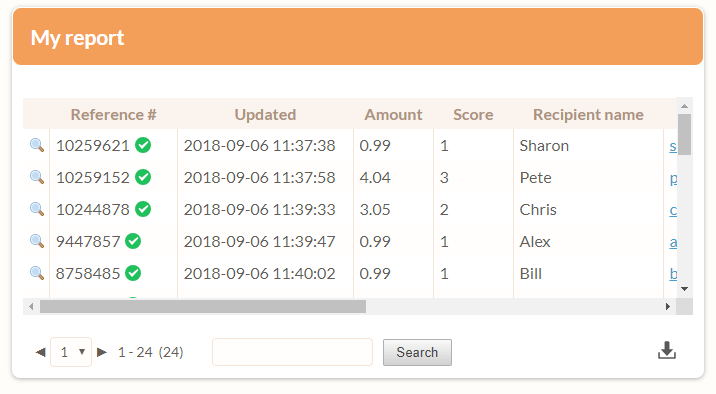716x394 pixels.
Task: Sort by Score column header
Action: 473,115
